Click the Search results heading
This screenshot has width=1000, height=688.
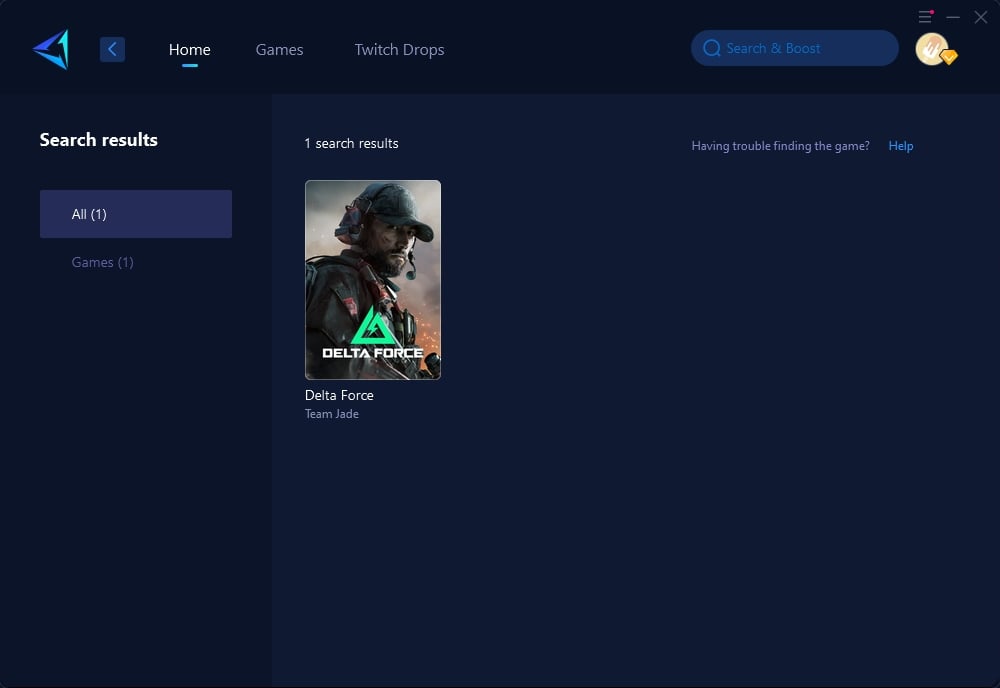pyautogui.click(x=99, y=140)
